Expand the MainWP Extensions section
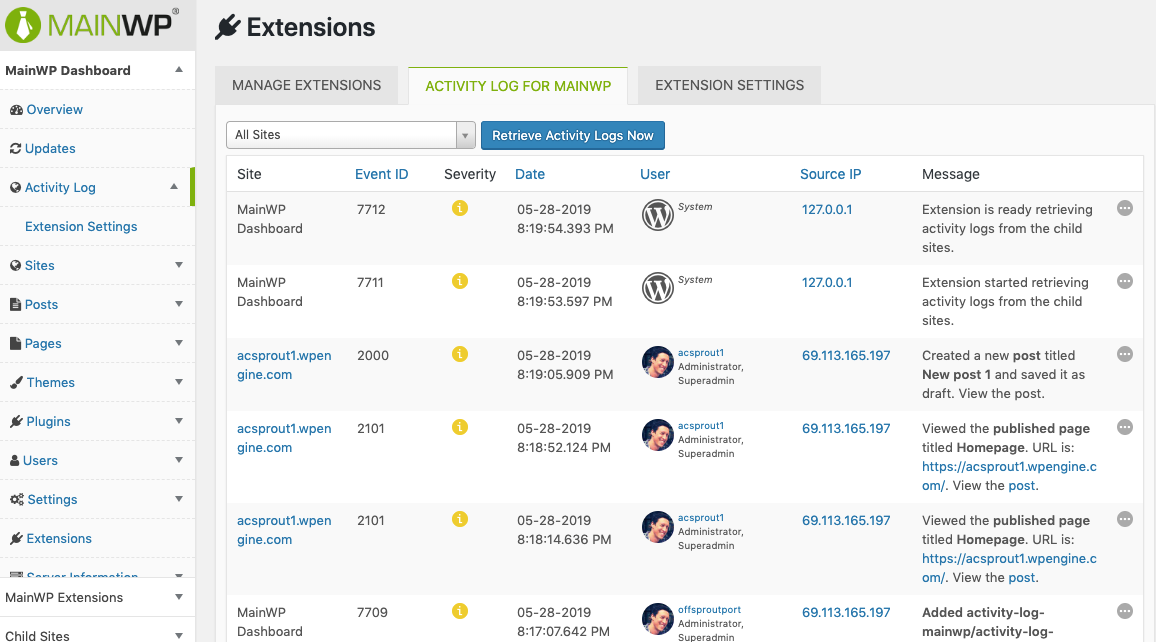The image size is (1156, 642). [178, 597]
